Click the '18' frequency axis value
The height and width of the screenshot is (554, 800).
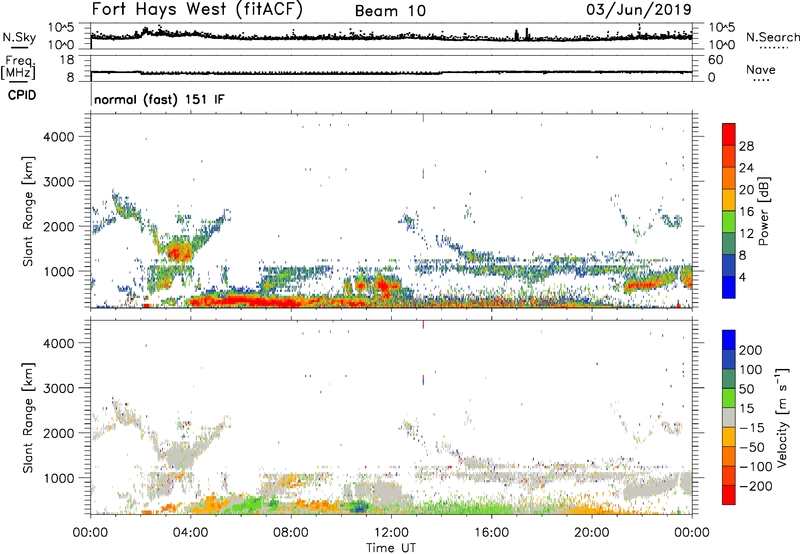click(67, 60)
